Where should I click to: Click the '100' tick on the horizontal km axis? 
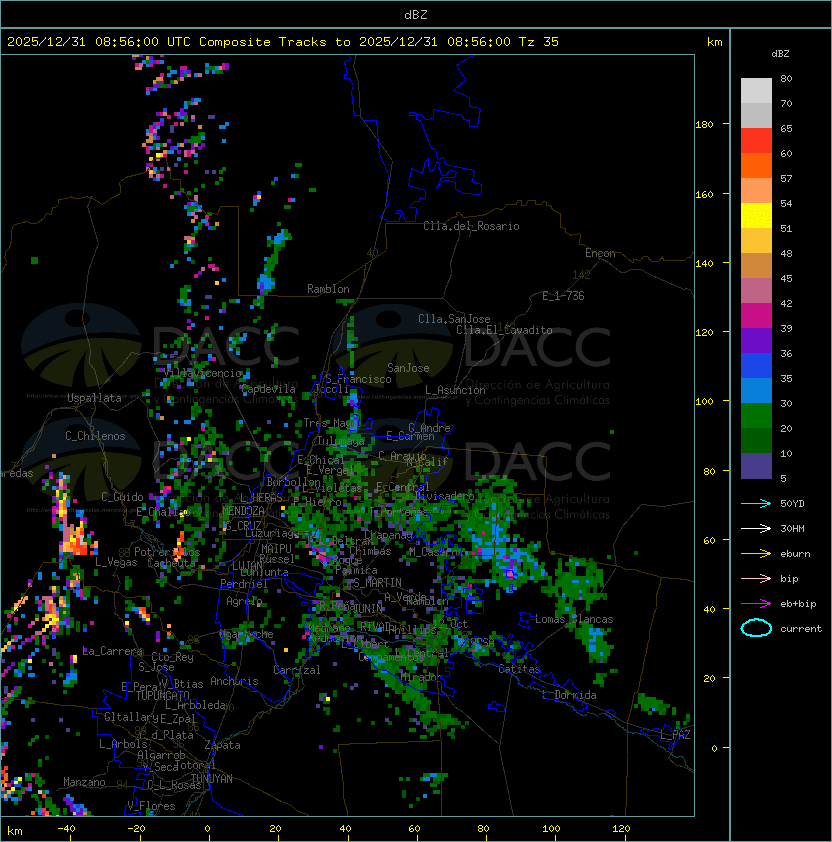(x=551, y=829)
